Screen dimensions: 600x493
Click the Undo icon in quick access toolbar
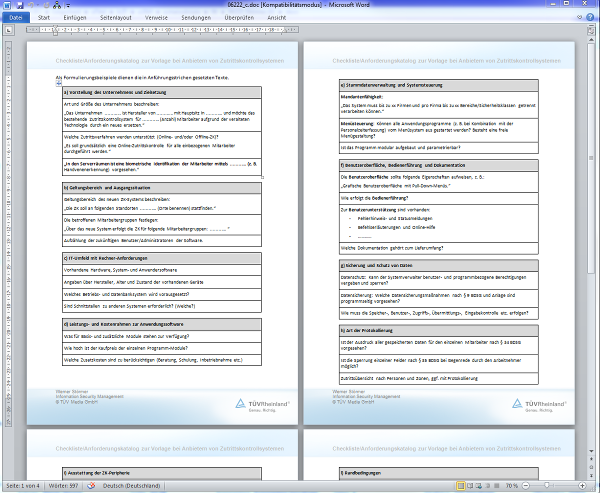pyautogui.click(x=30, y=5)
